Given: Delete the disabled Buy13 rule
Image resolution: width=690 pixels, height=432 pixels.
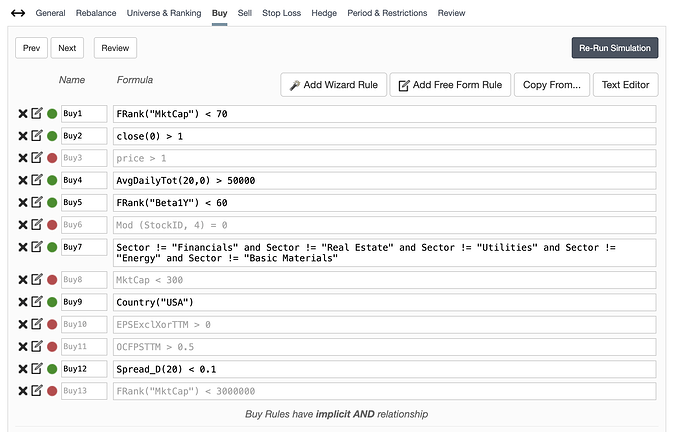Looking at the screenshot, I should [22, 391].
